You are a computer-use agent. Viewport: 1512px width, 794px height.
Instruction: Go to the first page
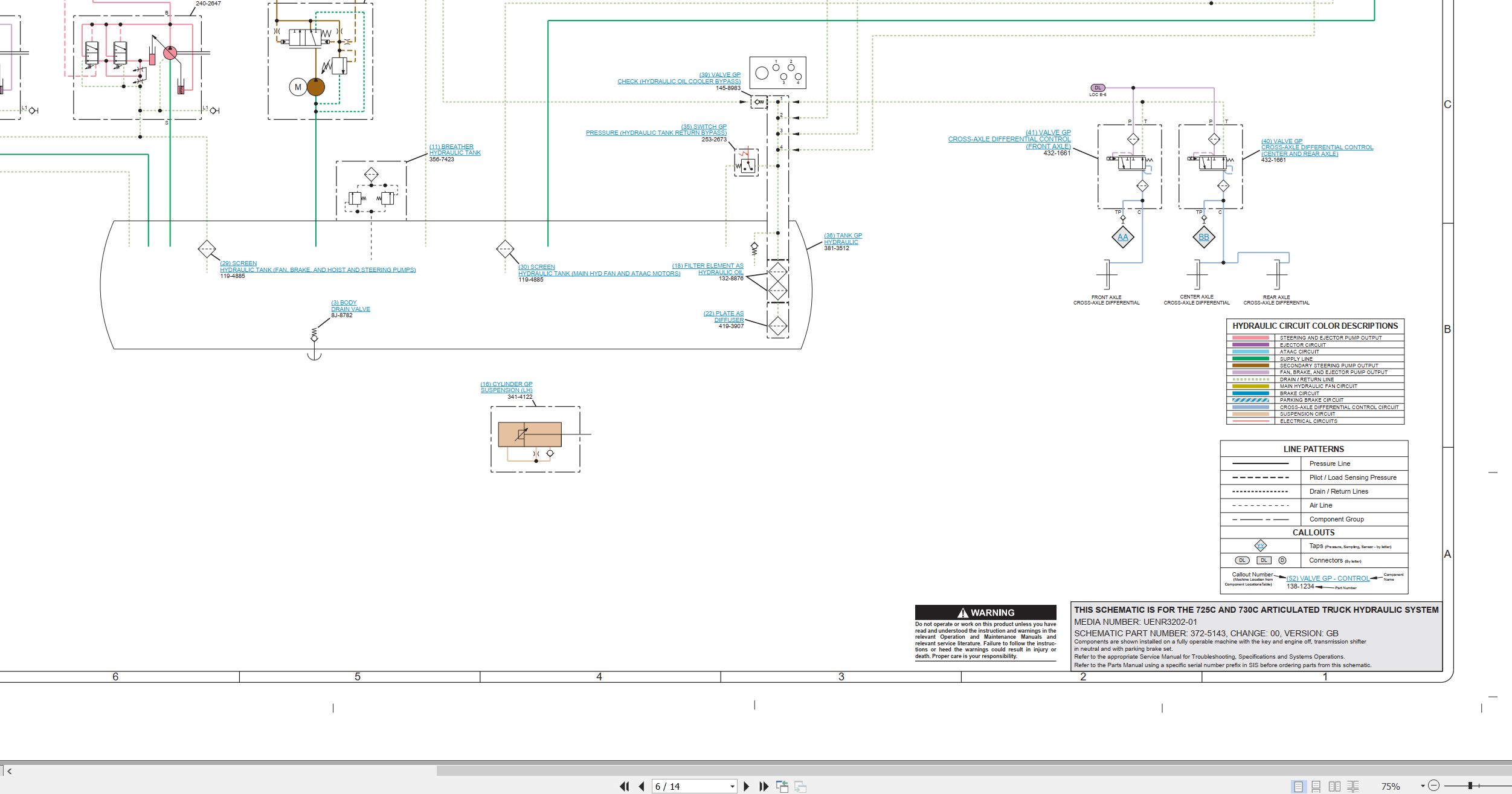tap(625, 786)
